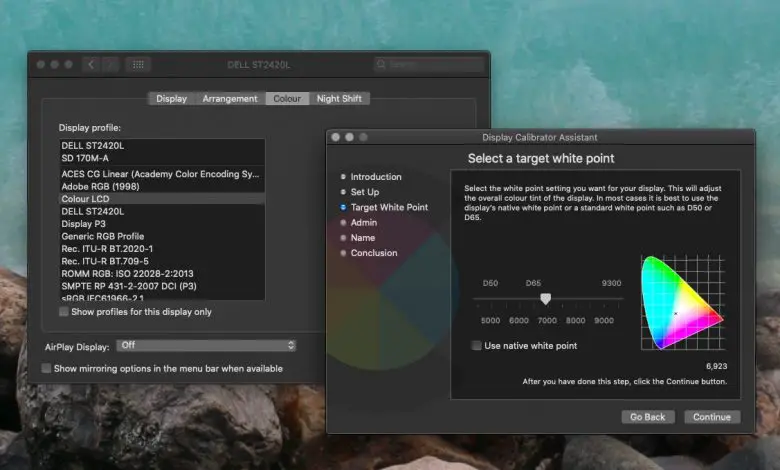Minimize the Display Calibrator Assistant window
This screenshot has height=470, width=780.
tap(350, 137)
